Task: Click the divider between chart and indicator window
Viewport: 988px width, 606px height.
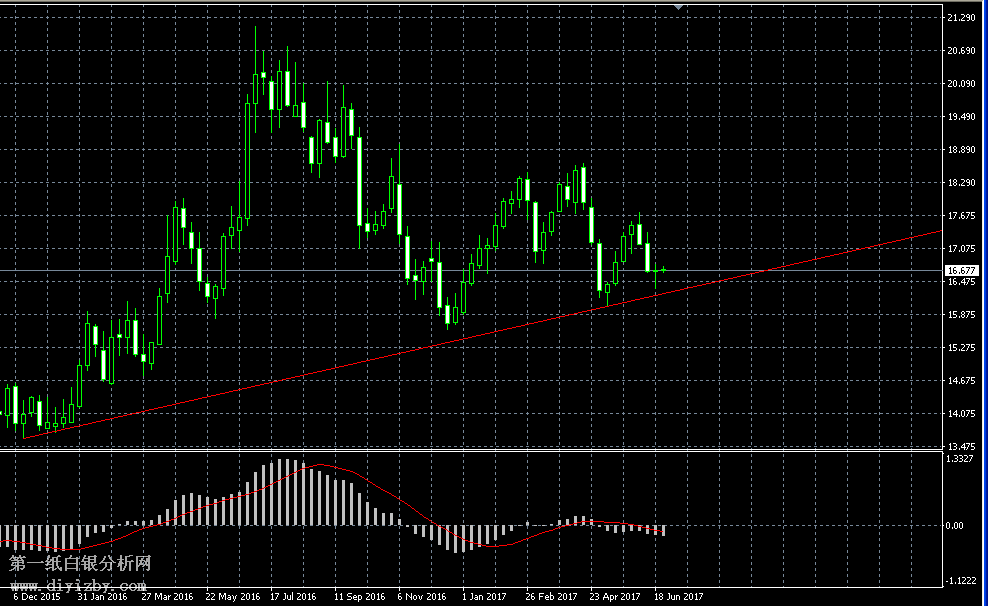Action: tap(470, 450)
